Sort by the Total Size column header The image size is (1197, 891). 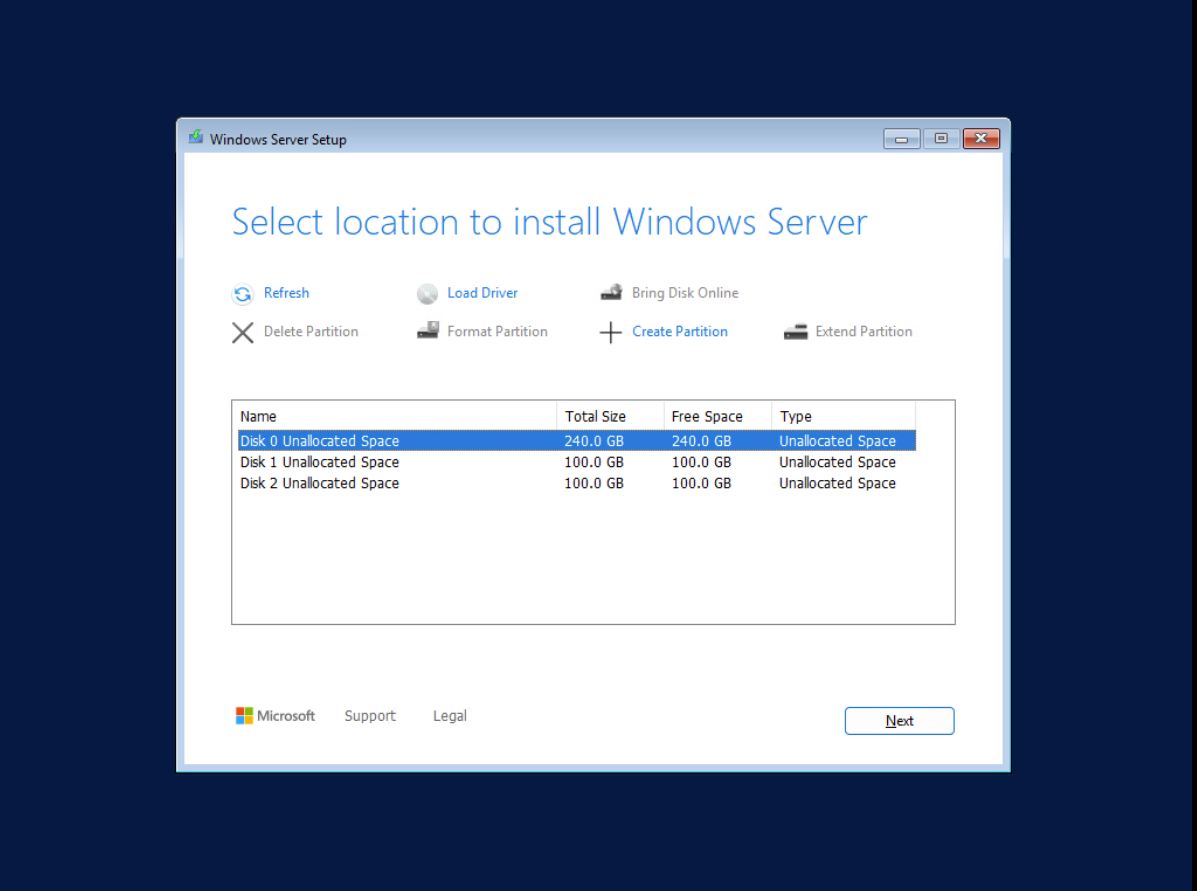[x=611, y=416]
